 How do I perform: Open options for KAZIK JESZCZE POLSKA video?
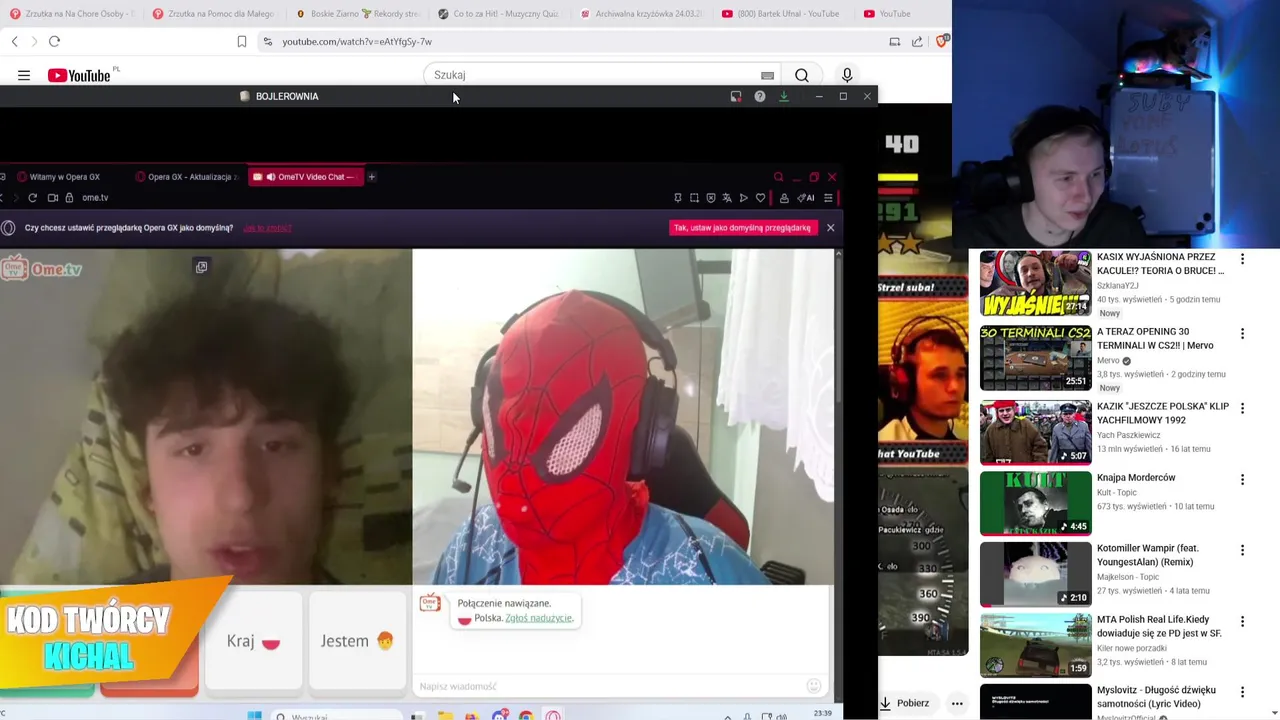(1242, 409)
